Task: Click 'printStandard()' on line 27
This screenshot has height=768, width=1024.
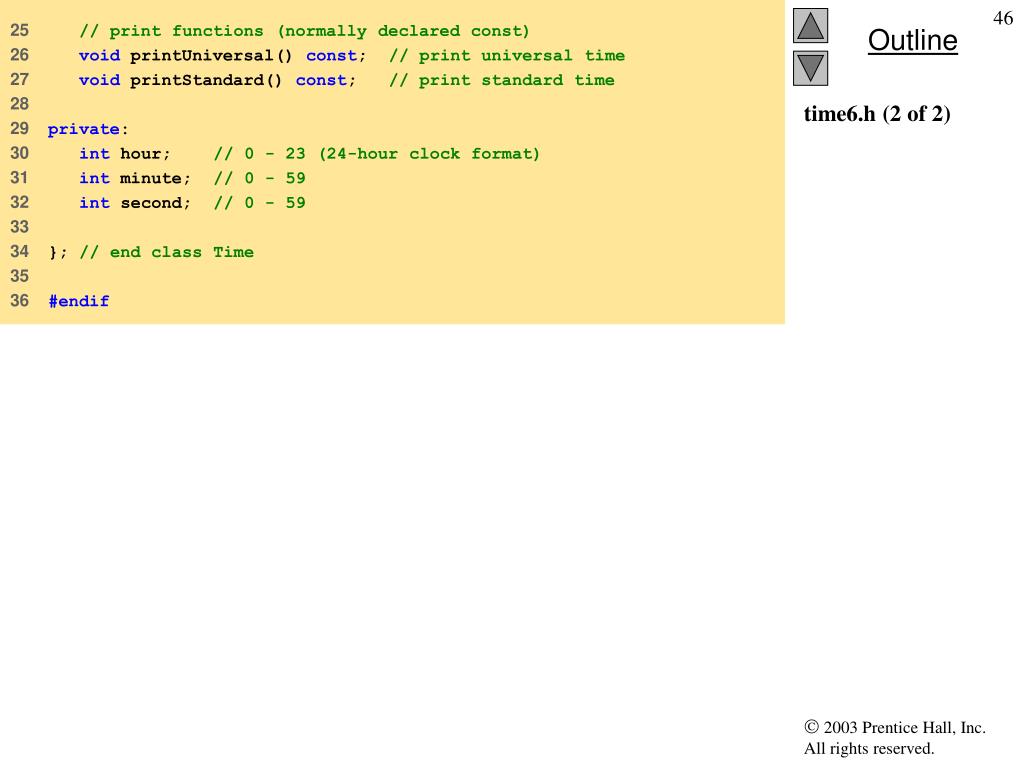Action: [206, 80]
